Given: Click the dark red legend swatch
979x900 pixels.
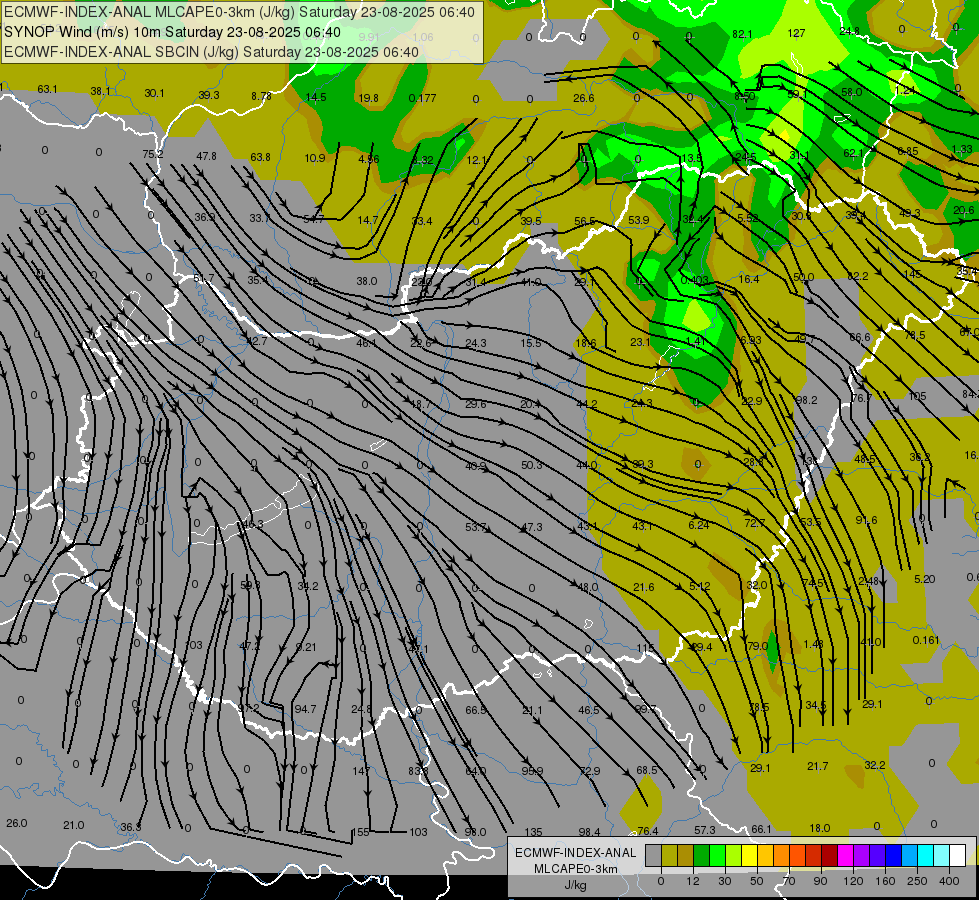Looking at the screenshot, I should coord(829,855).
